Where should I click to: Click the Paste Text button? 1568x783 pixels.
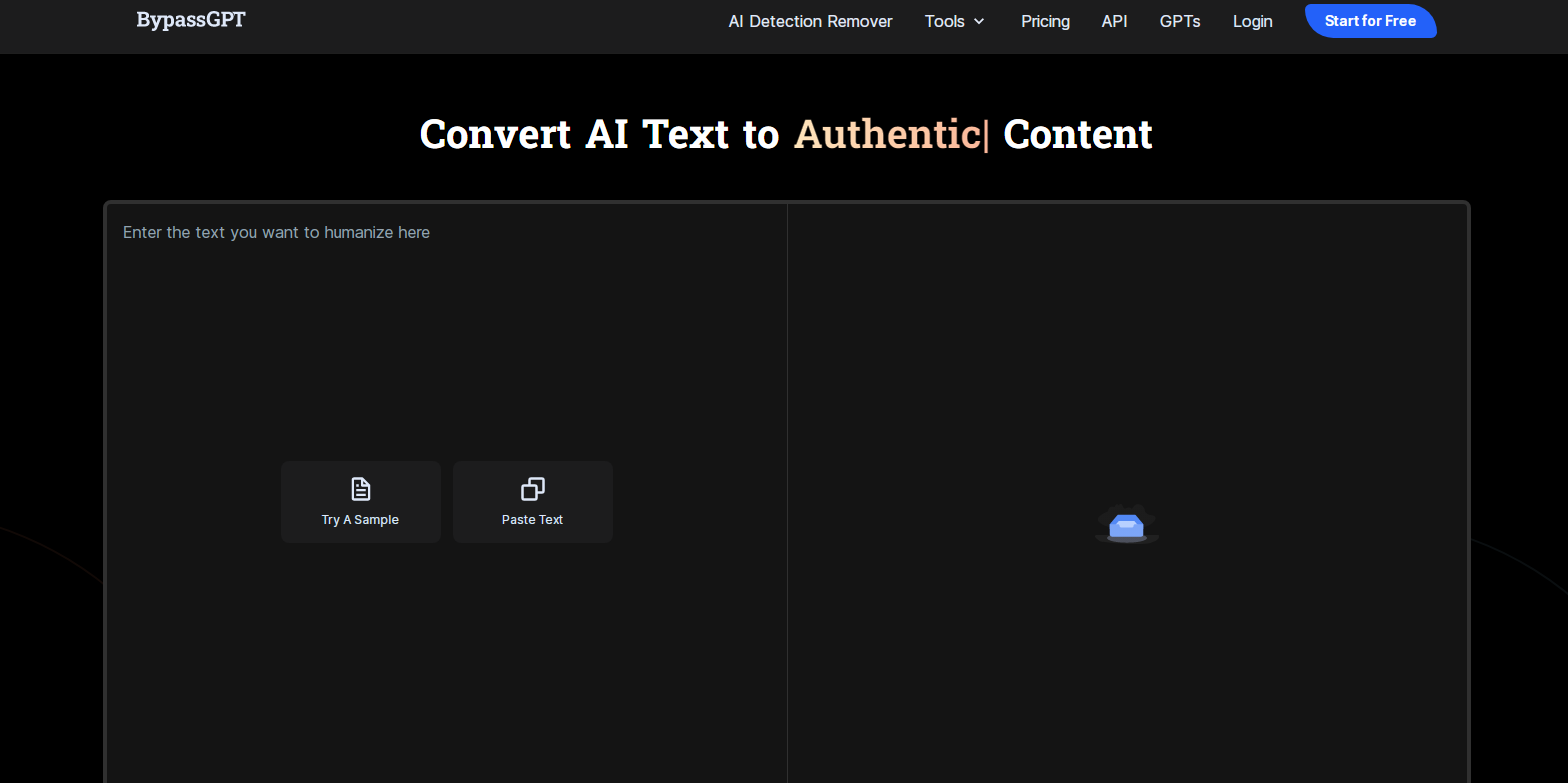point(533,502)
